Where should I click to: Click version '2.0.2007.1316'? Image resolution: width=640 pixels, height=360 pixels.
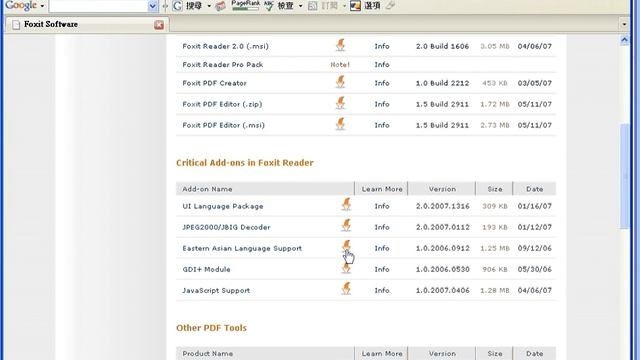442,206
